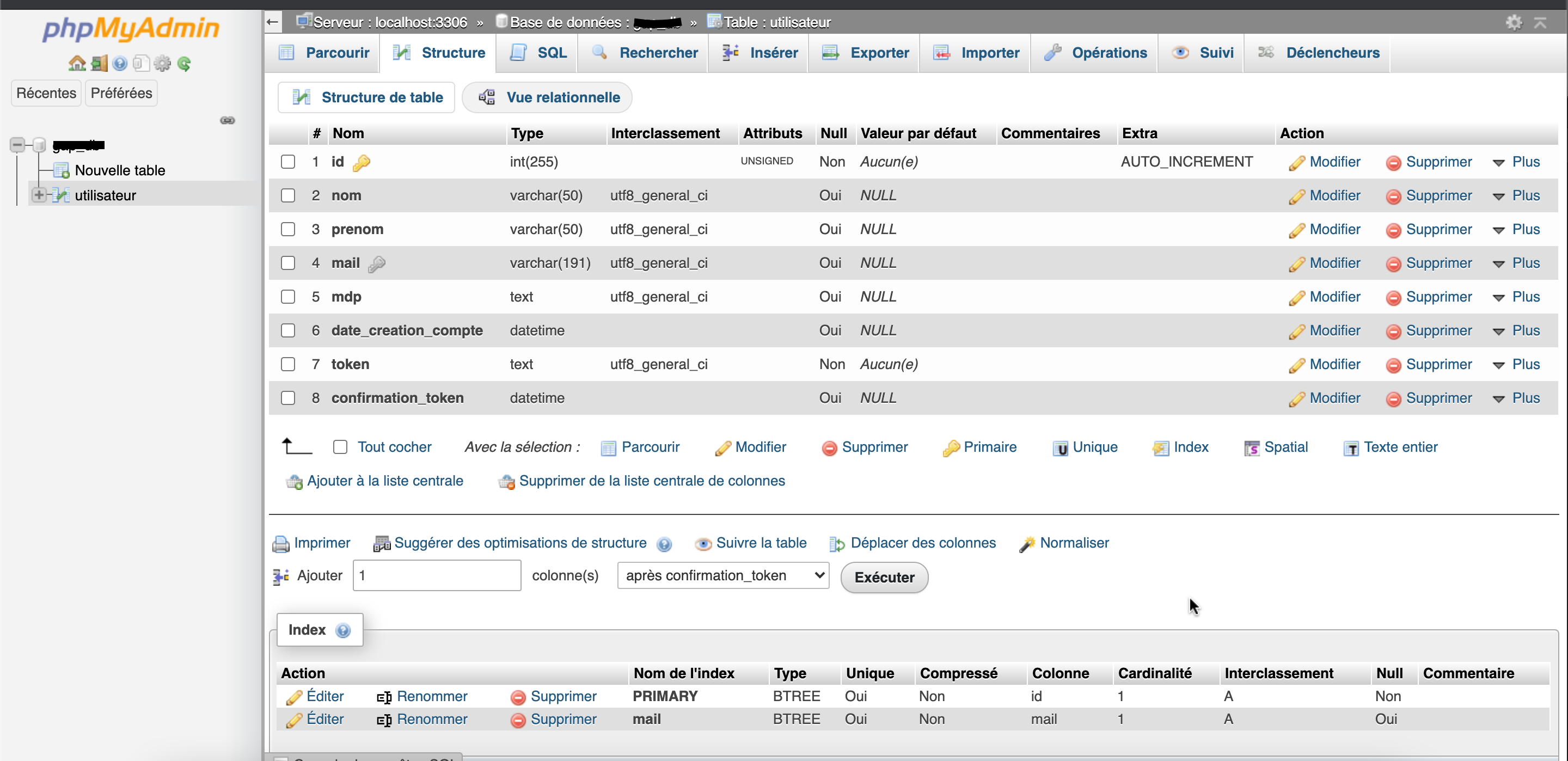The width and height of the screenshot is (1568, 761).
Task: Click the pencil Modifier icon for the nom column
Action: pyautogui.click(x=1296, y=196)
